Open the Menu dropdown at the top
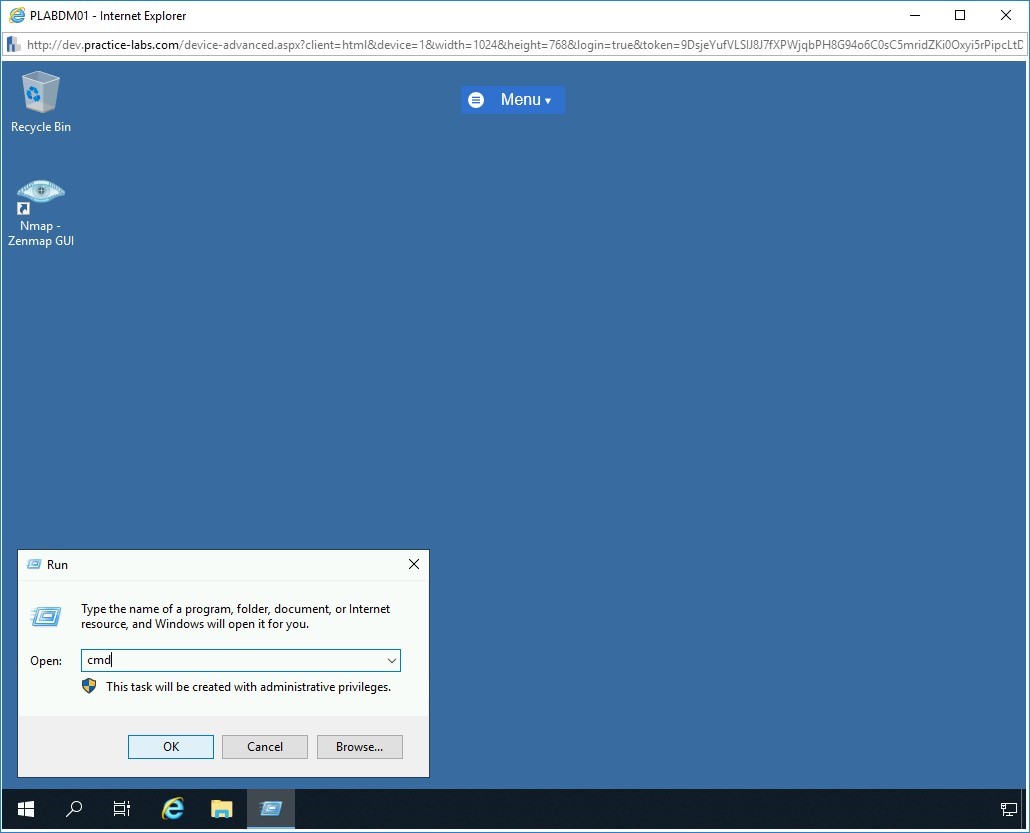 tap(523, 99)
